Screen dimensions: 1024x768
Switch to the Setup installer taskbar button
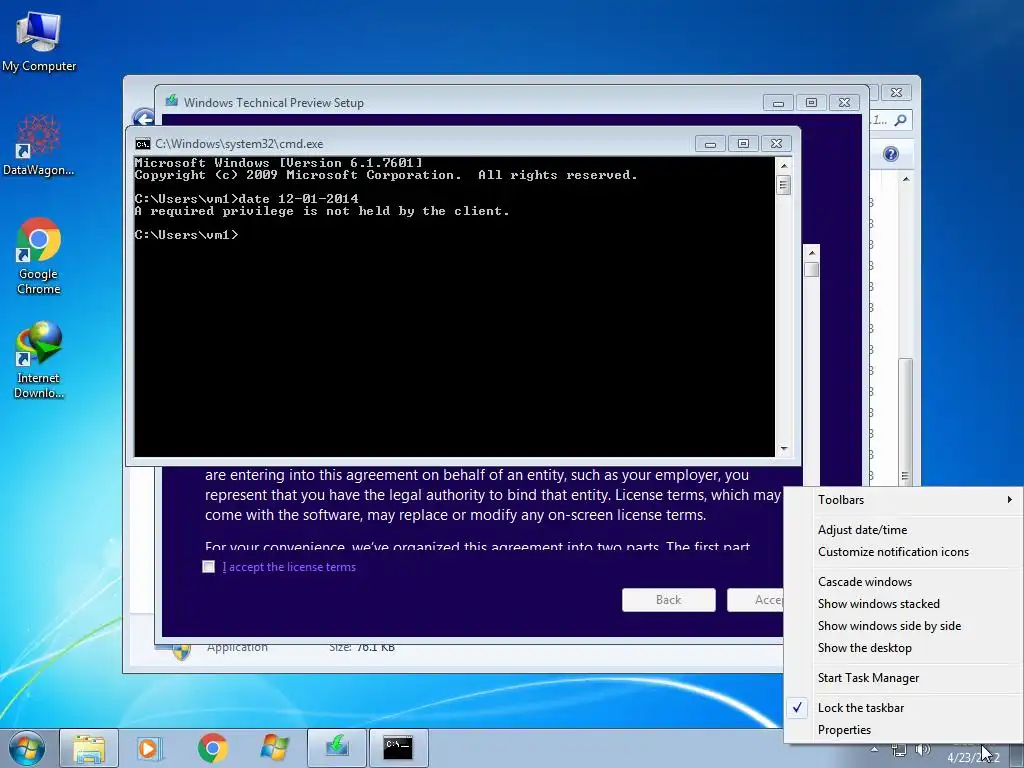(337, 748)
